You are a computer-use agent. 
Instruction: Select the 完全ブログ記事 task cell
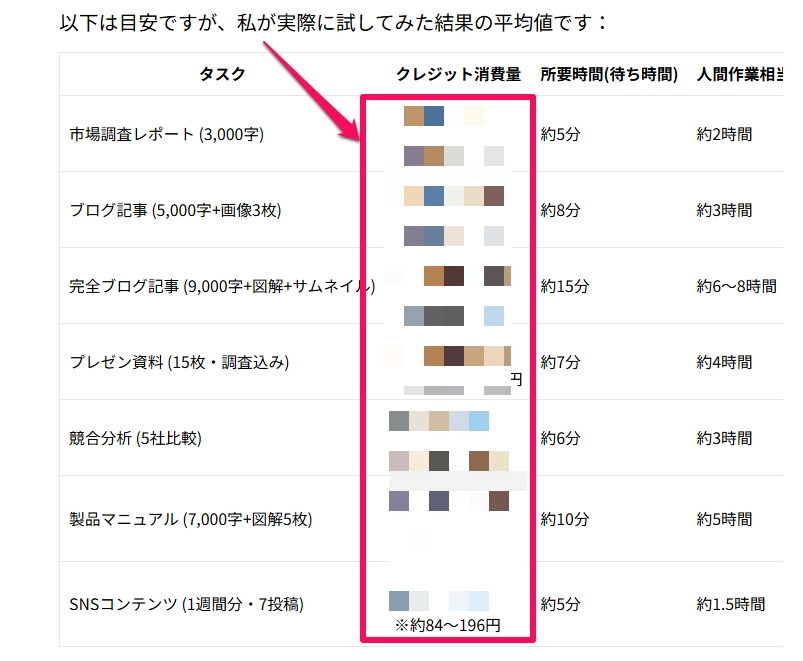click(x=222, y=287)
